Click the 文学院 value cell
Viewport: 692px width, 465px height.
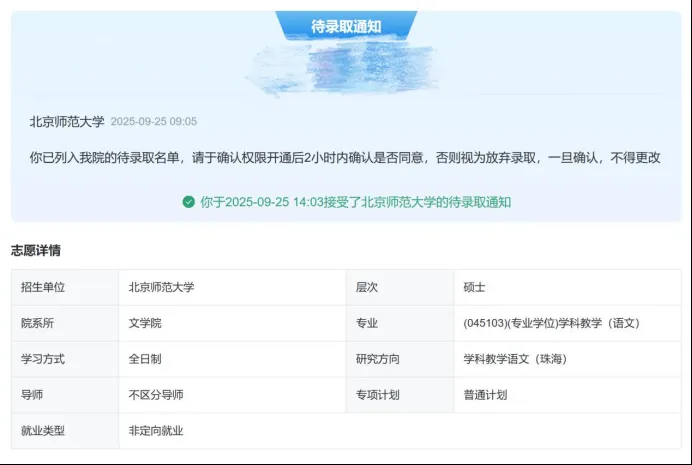click(x=232, y=323)
